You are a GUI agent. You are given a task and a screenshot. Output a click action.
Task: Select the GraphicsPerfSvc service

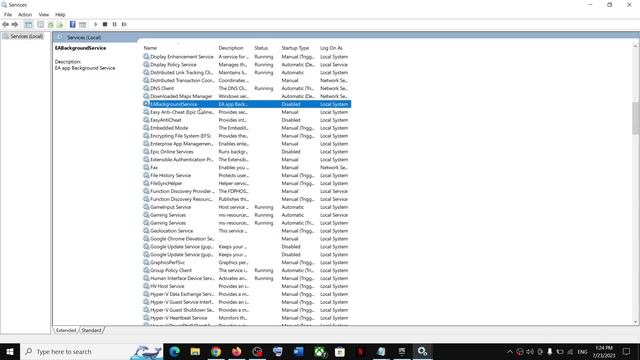tap(247, 262)
